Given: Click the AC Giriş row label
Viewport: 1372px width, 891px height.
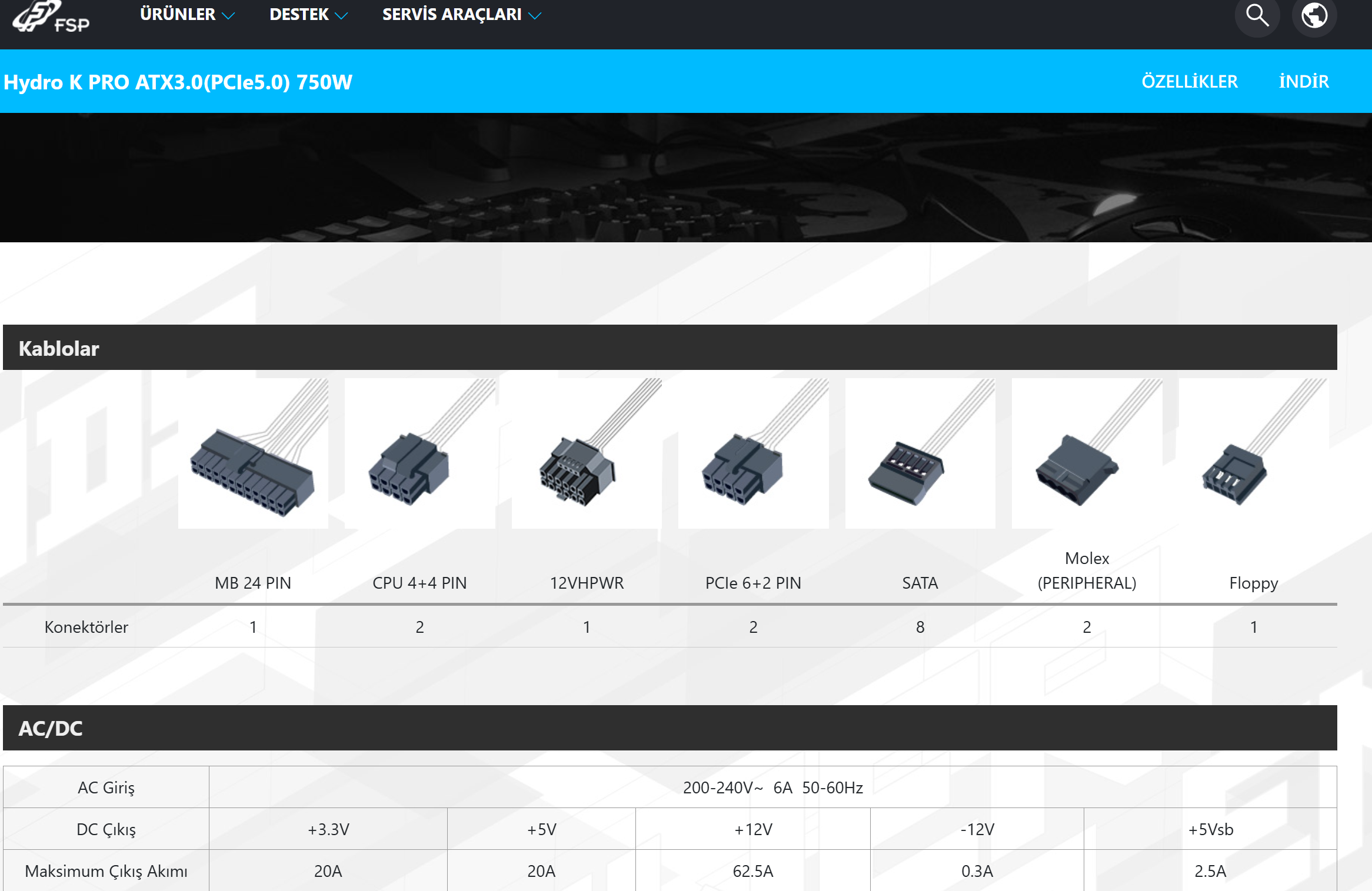Looking at the screenshot, I should [106, 787].
